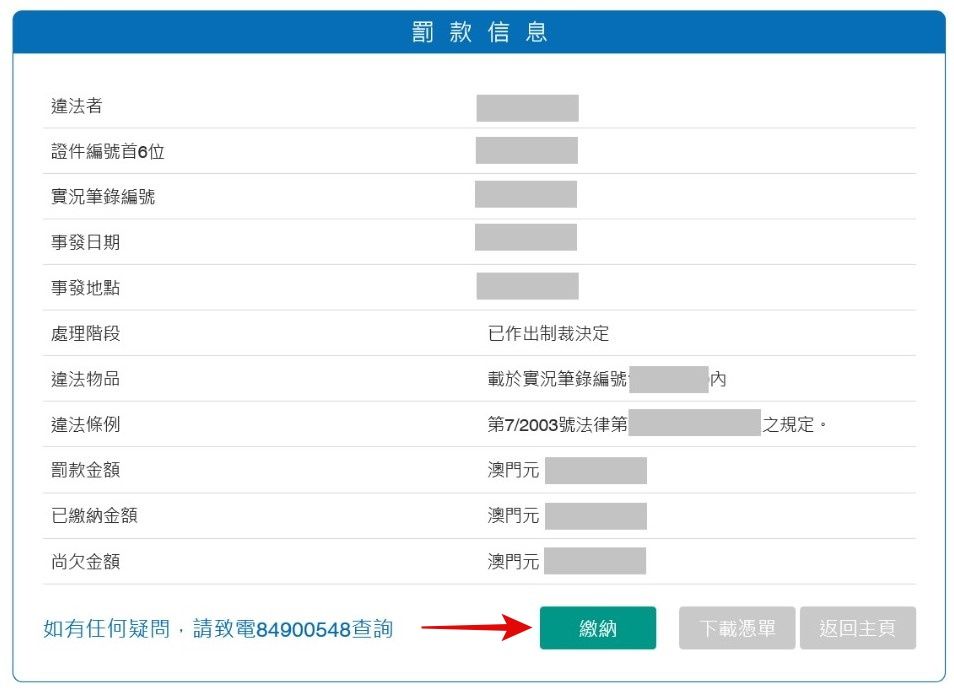
Task: Click the green 繳納 payment button
Action: pos(597,628)
